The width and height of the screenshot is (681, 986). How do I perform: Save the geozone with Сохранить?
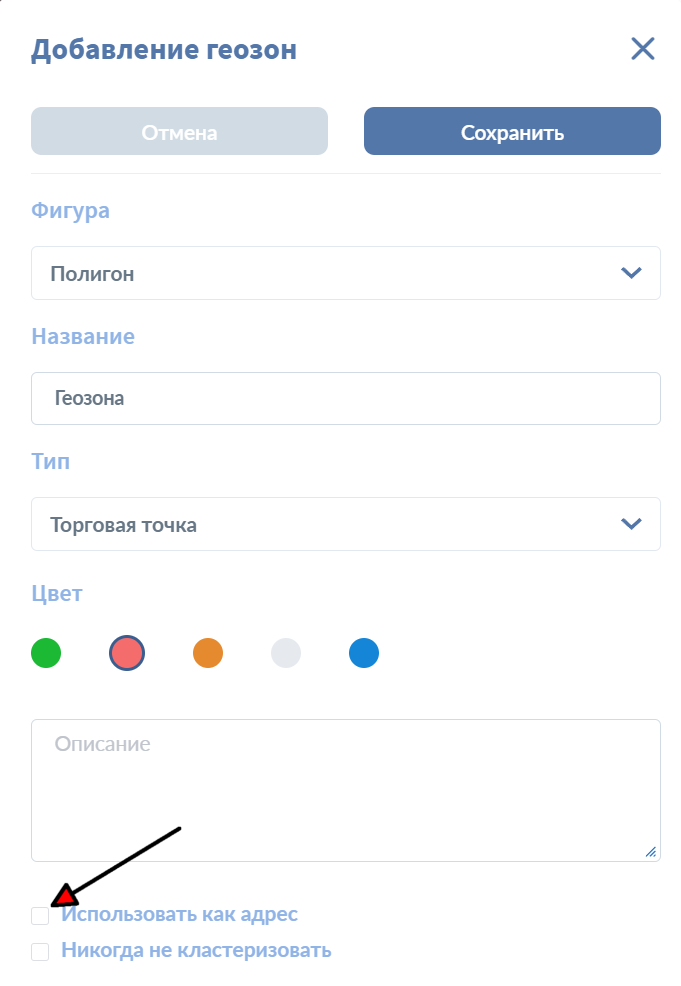coord(512,132)
